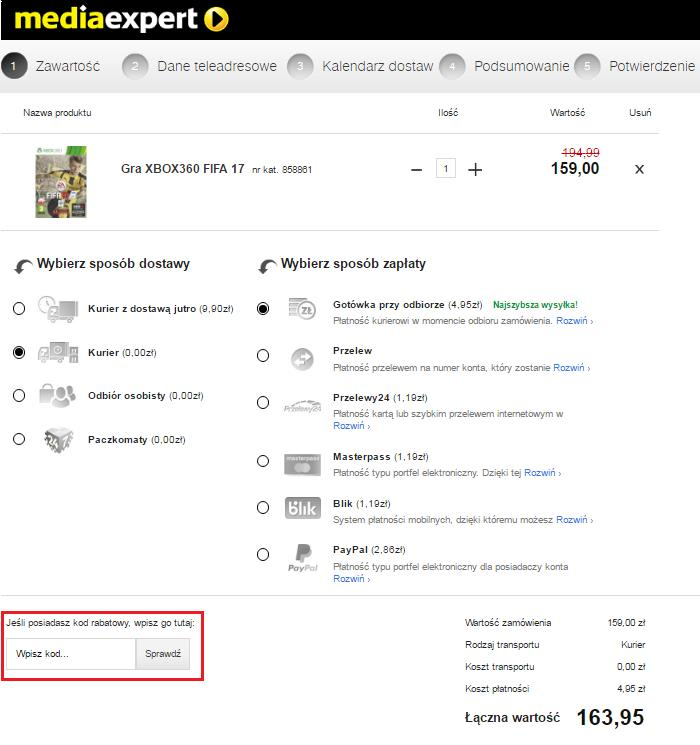
Task: Click the Wartość zamówienia value 159,00 zł
Action: point(626,622)
